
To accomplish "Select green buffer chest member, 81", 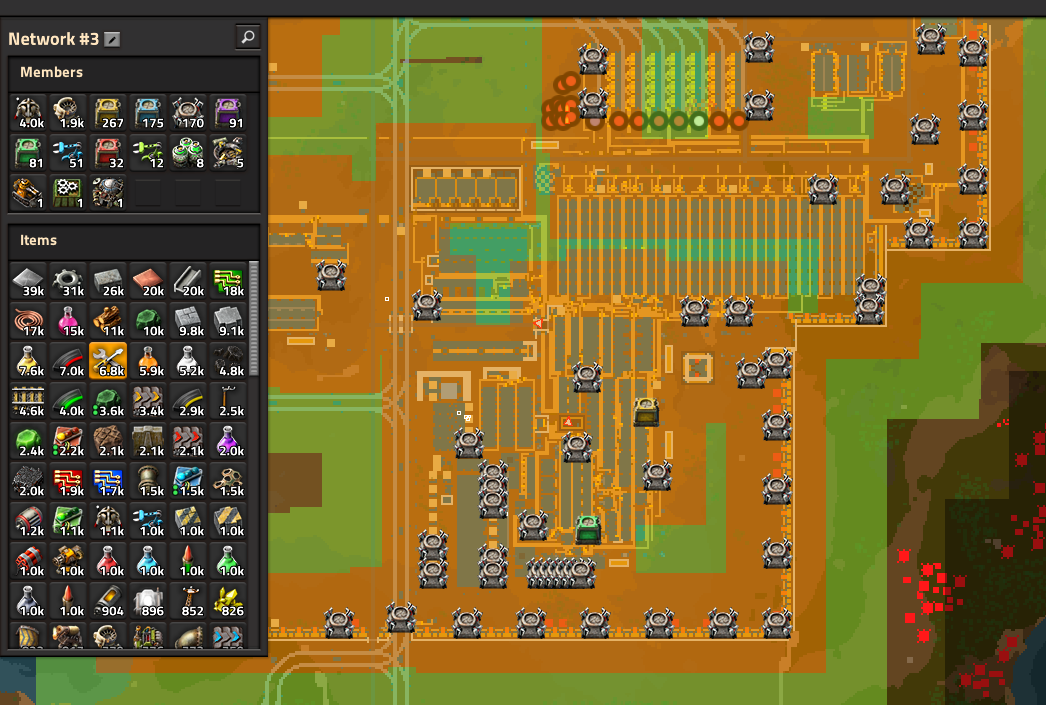I will tap(28, 153).
